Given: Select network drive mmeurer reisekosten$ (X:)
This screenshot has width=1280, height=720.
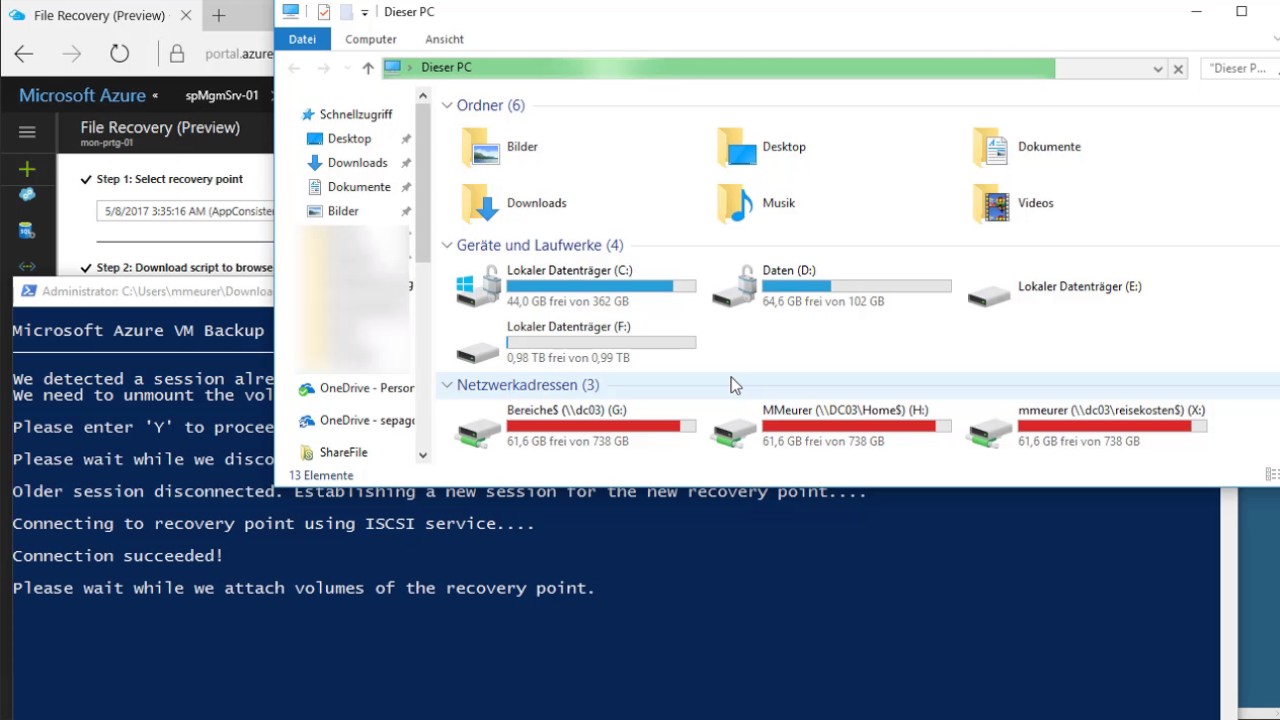Looking at the screenshot, I should coord(1087,426).
